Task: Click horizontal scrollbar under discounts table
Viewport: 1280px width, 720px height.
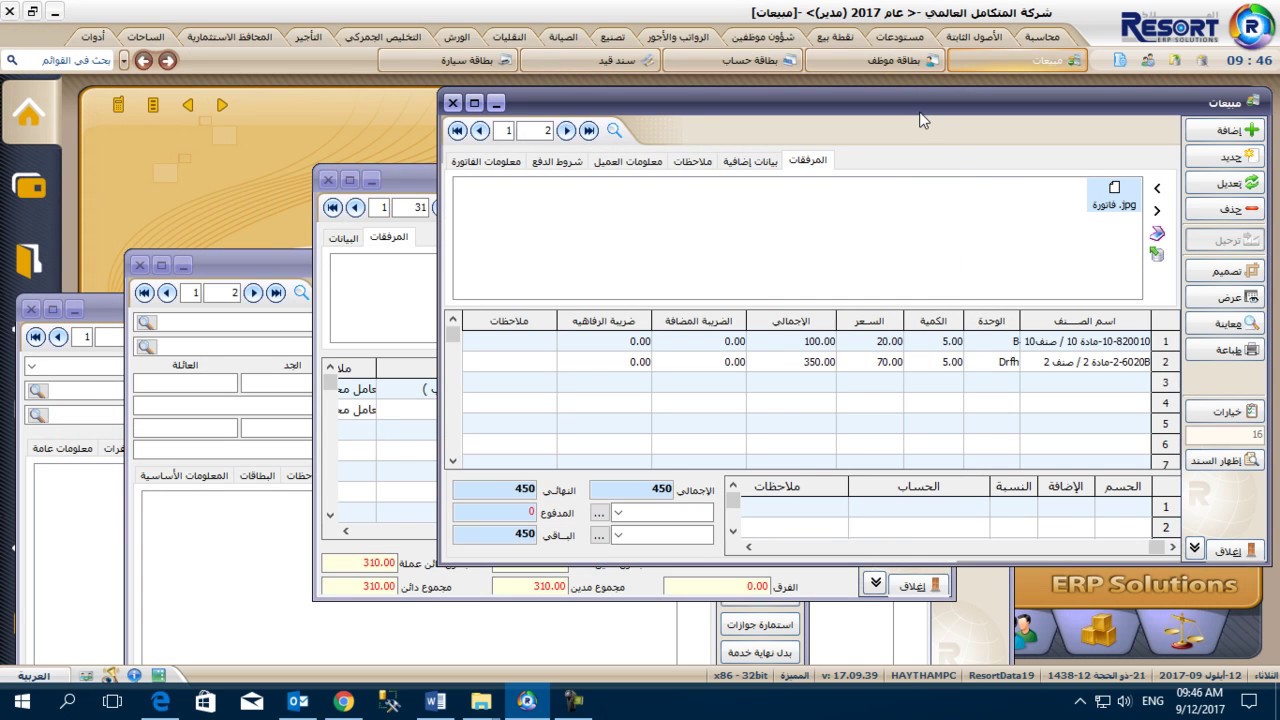Action: coord(960,547)
